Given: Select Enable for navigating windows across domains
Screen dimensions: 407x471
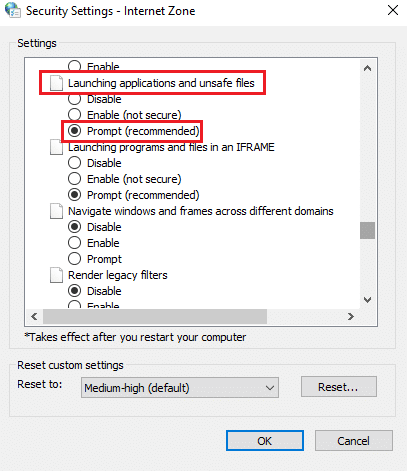Looking at the screenshot, I should [x=94, y=243].
